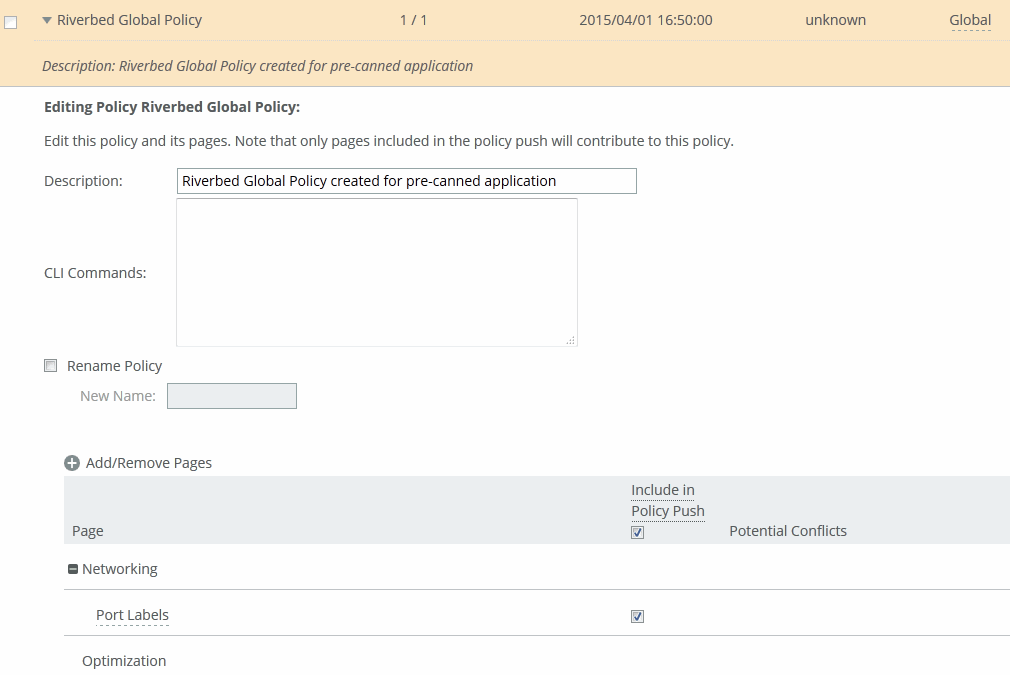
Task: Select the Riverbed Global Policy row checkbox
Action: click(11, 22)
